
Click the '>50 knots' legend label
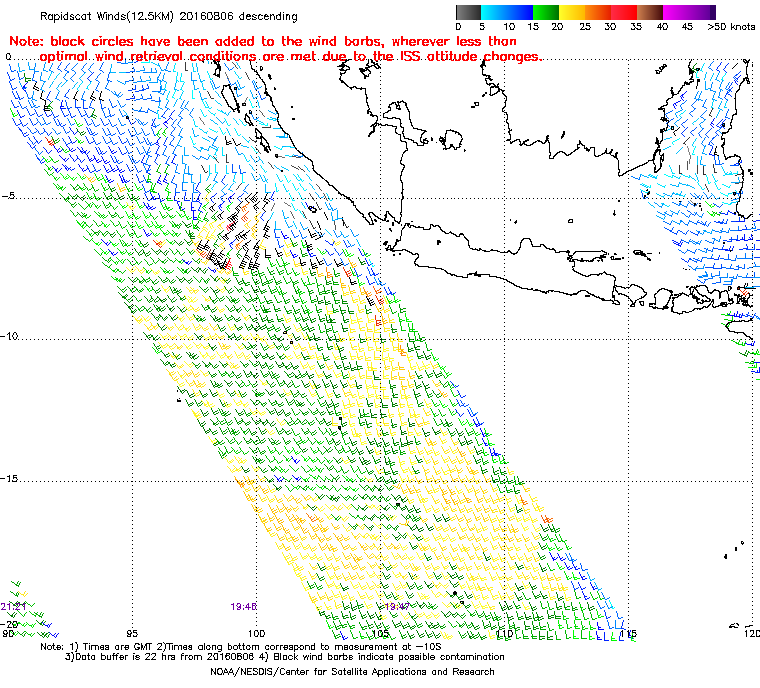click(x=731, y=27)
